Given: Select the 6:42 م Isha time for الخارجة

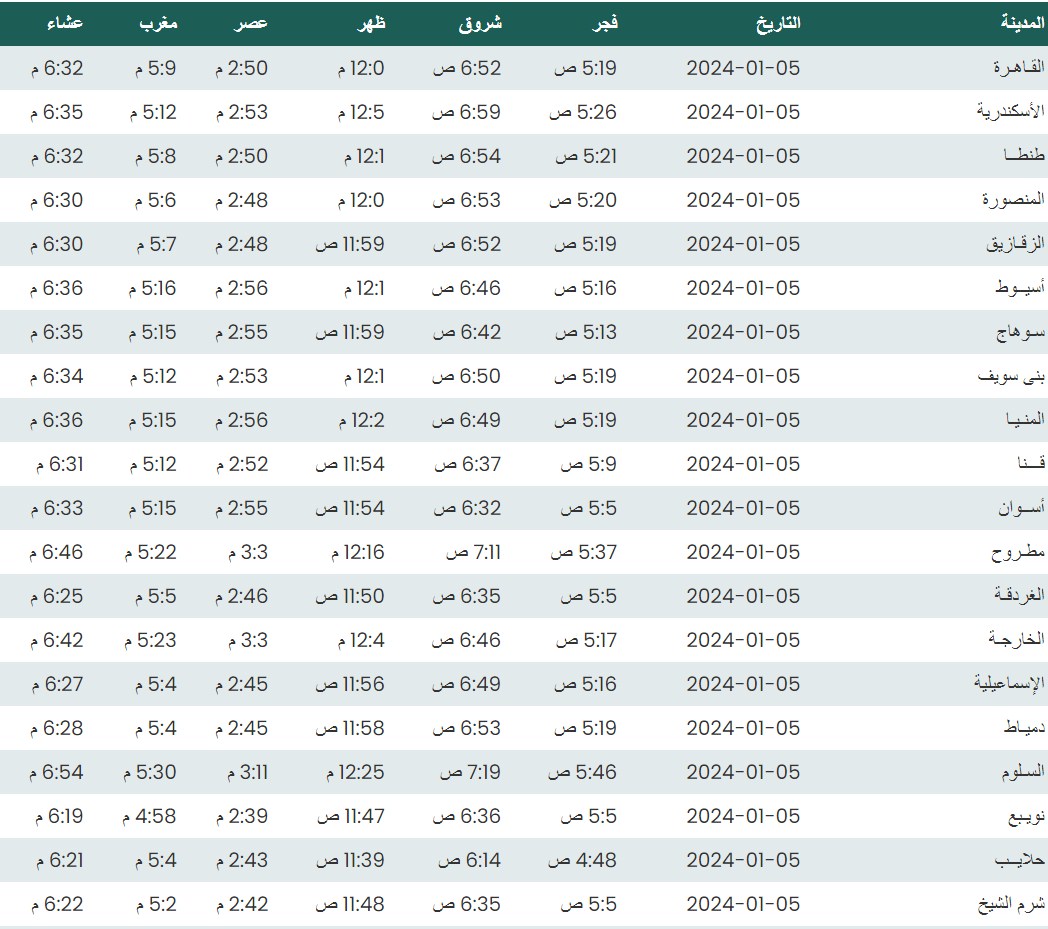Looking at the screenshot, I should tap(57, 640).
